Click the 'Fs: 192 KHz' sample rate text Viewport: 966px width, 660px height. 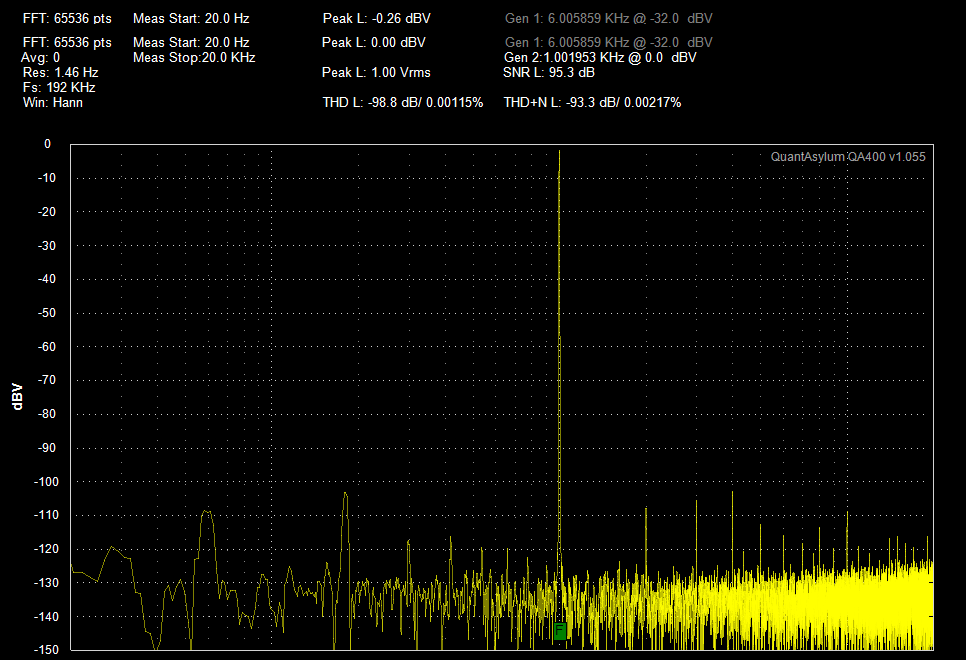[x=59, y=88]
